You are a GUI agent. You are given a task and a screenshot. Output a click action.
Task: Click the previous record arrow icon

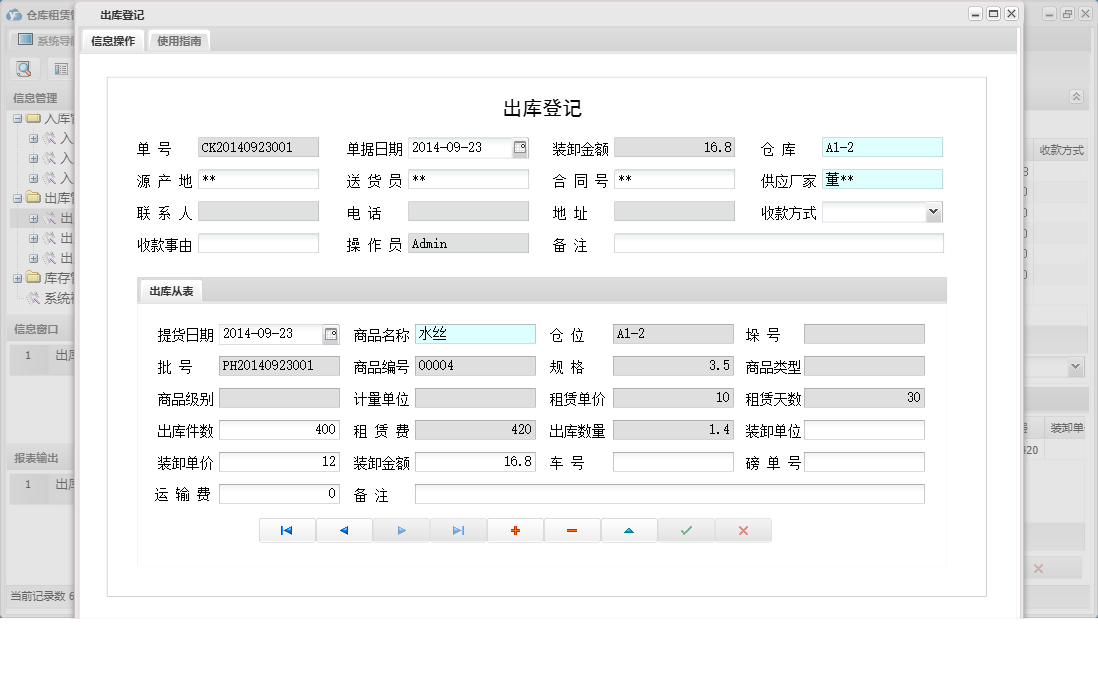(x=344, y=530)
